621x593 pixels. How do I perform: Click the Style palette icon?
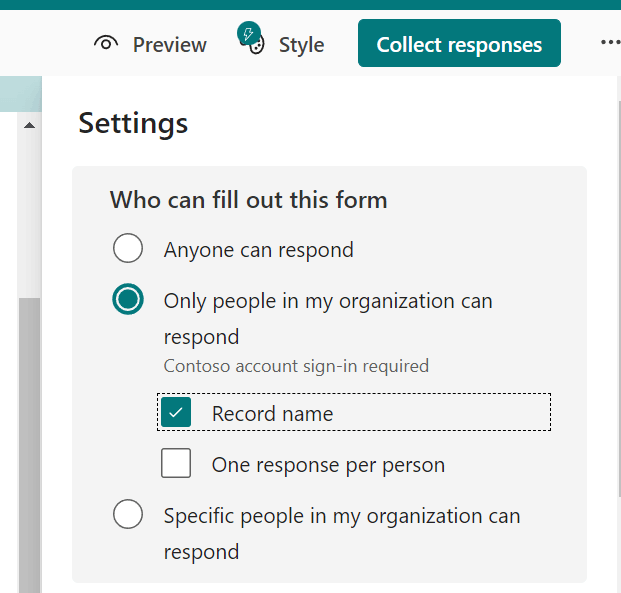point(252,40)
